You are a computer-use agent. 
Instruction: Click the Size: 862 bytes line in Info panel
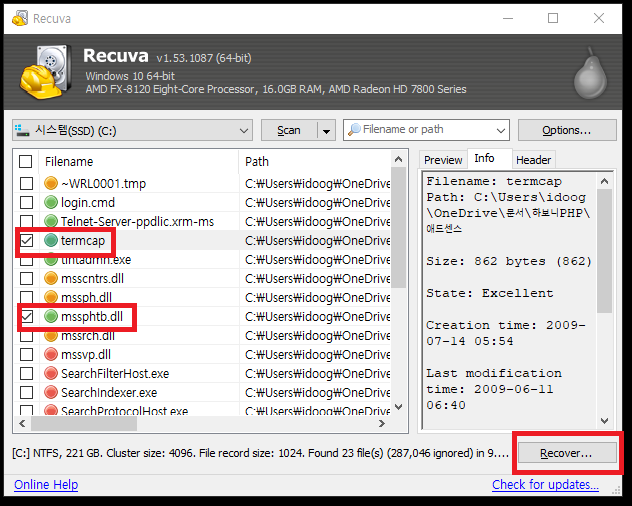pyautogui.click(x=509, y=261)
